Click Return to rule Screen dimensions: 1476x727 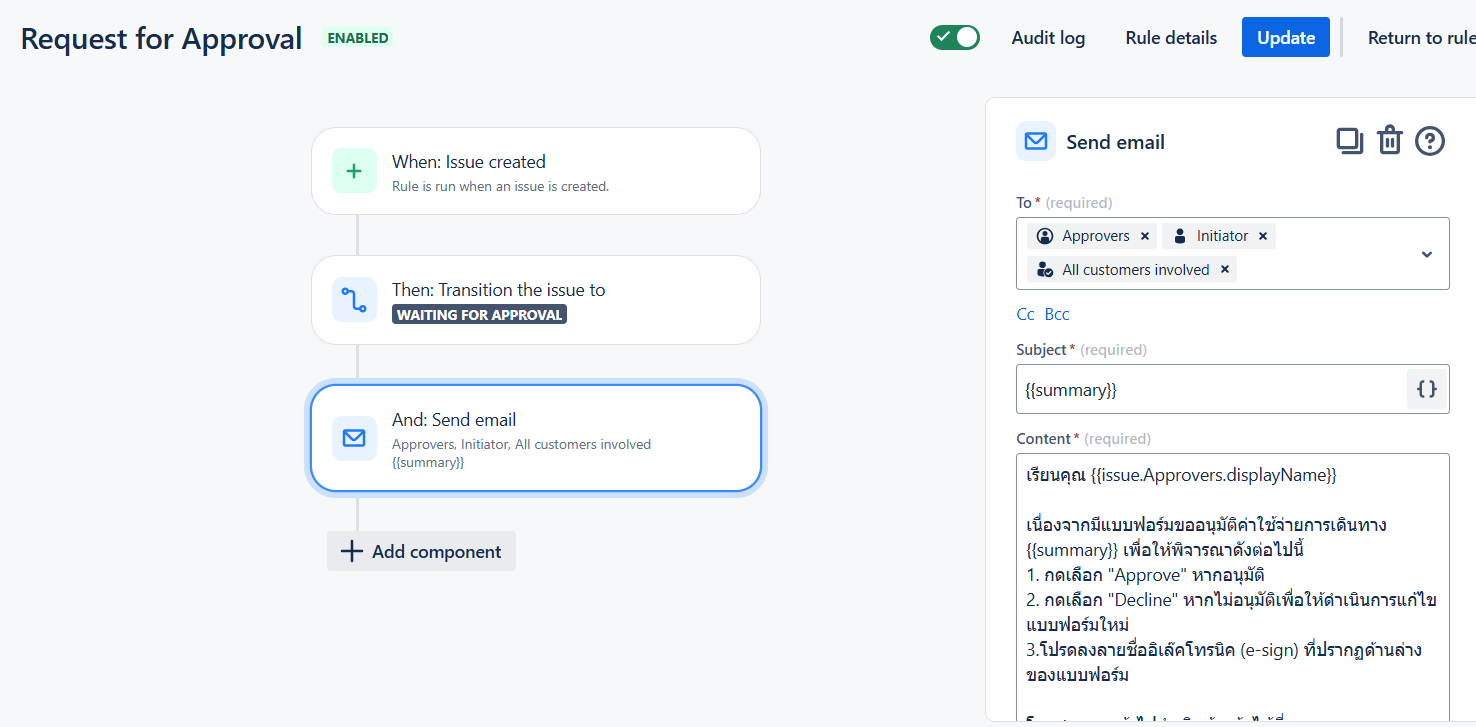coord(1421,37)
